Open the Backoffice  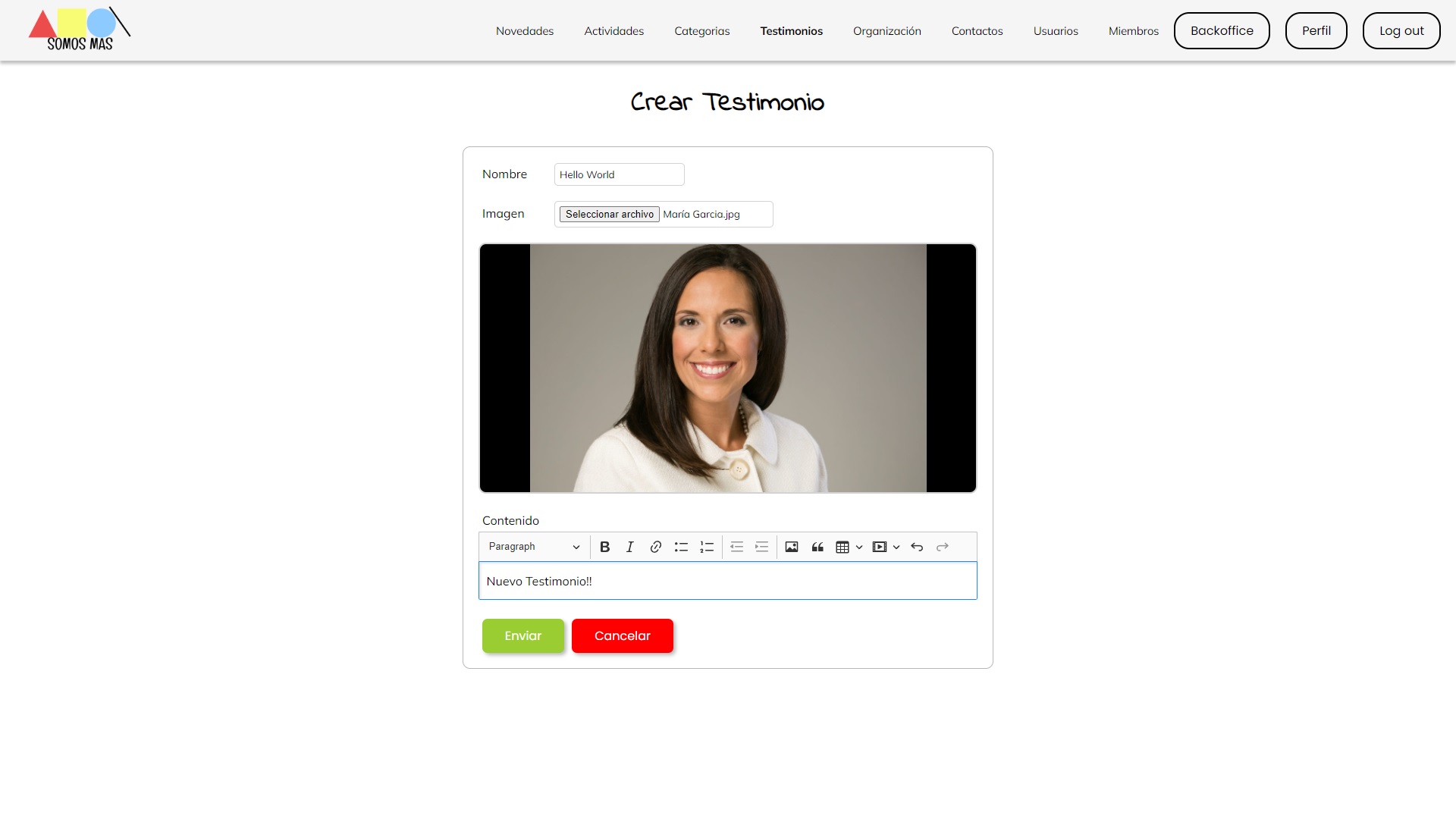point(1222,30)
